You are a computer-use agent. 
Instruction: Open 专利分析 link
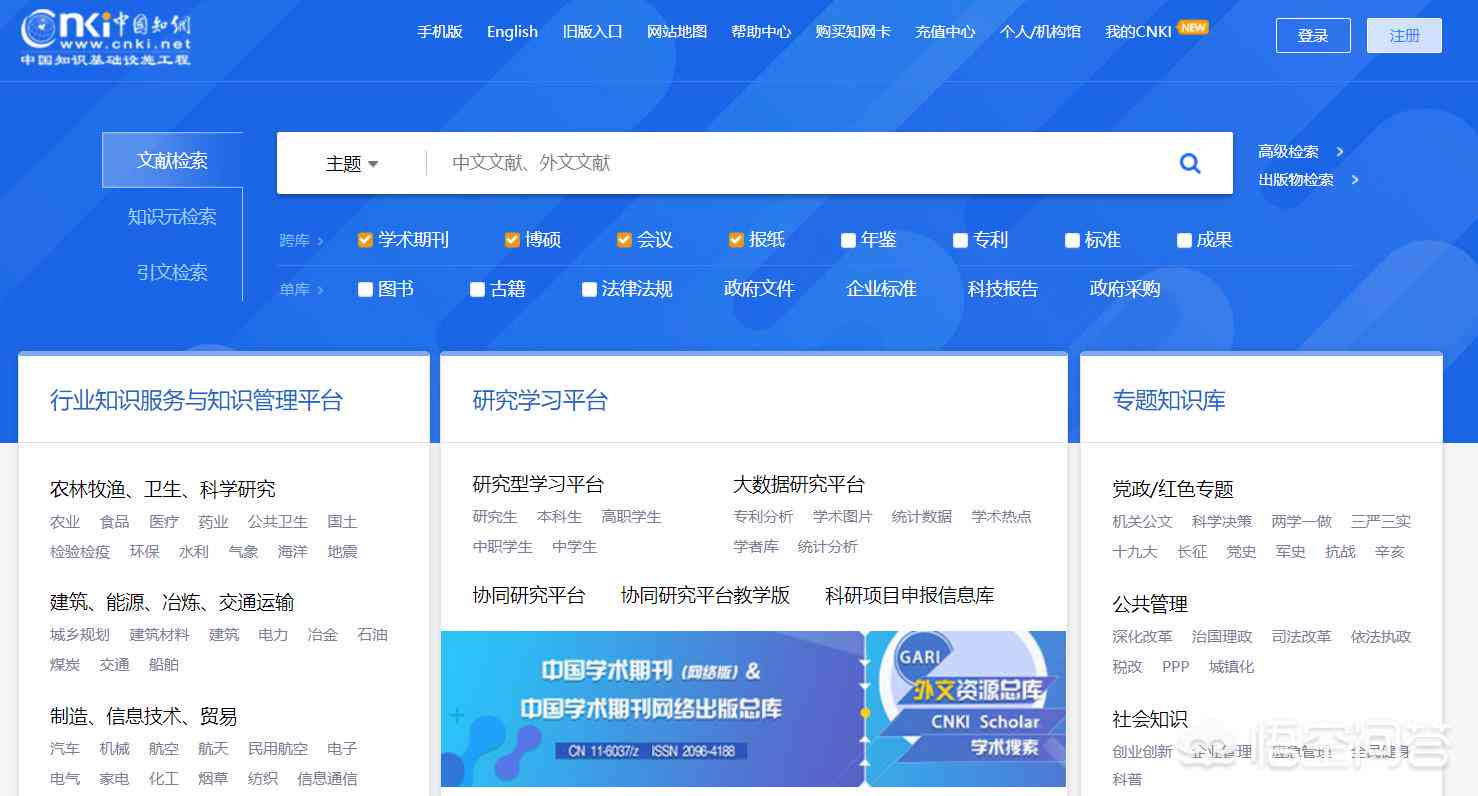pyautogui.click(x=763, y=517)
